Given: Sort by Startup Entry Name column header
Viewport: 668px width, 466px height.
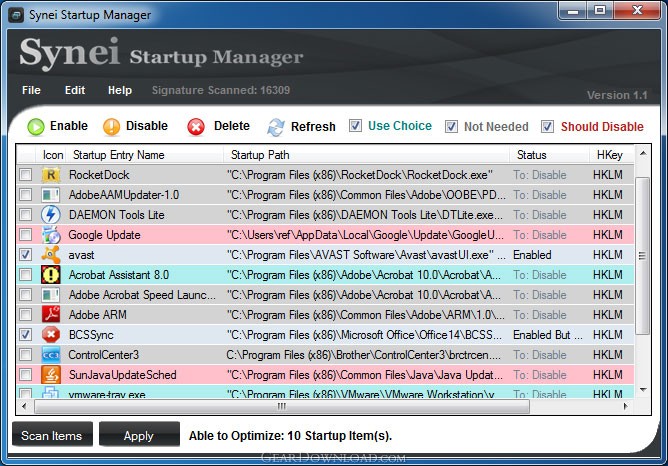Looking at the screenshot, I should (144, 155).
